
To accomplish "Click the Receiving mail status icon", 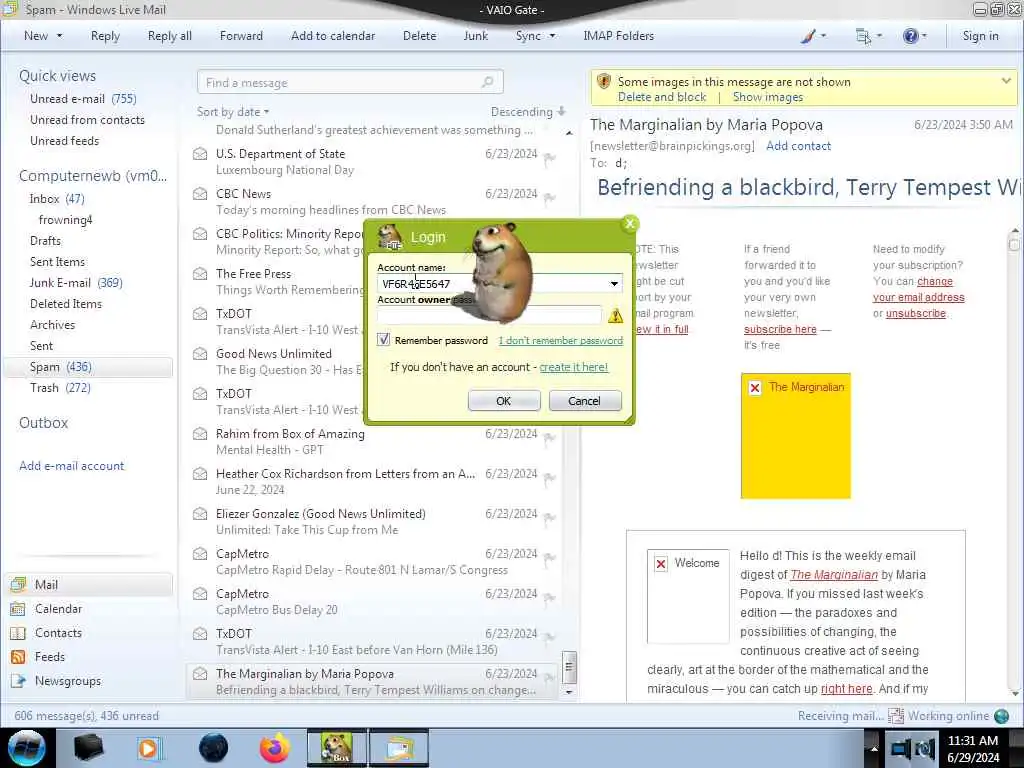I will (x=896, y=716).
